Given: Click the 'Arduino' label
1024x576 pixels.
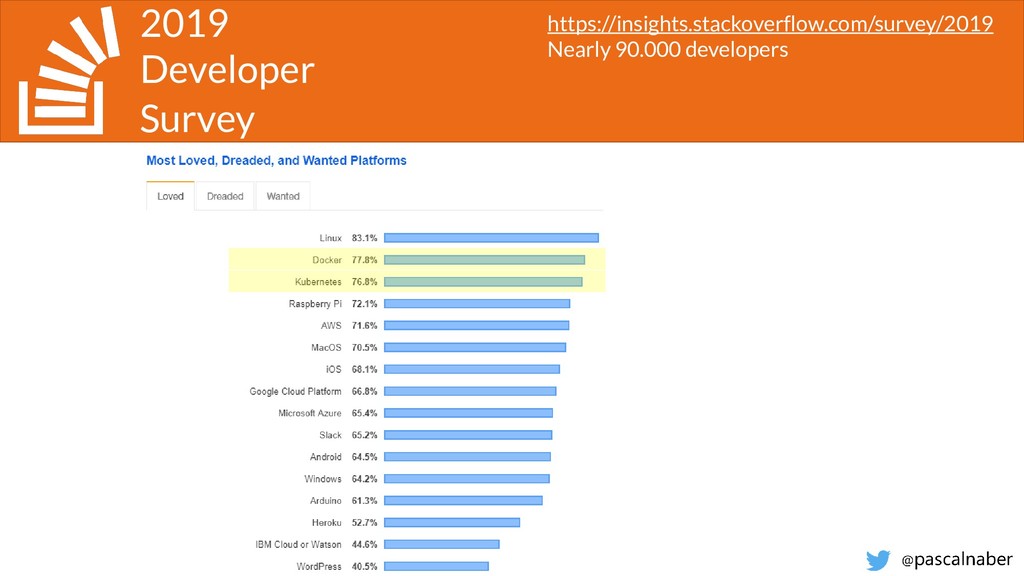Looking at the screenshot, I should click(326, 500).
